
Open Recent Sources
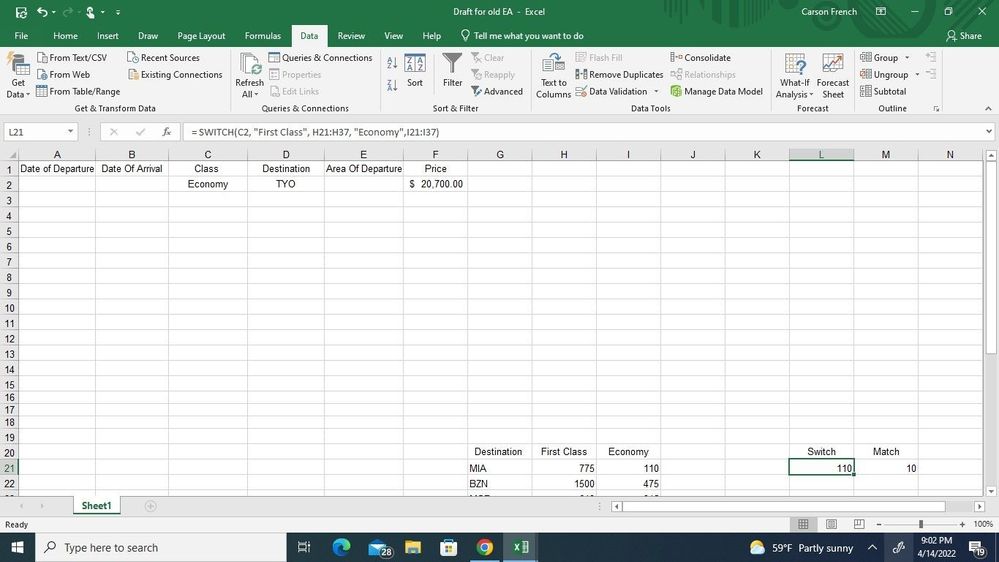coord(163,57)
